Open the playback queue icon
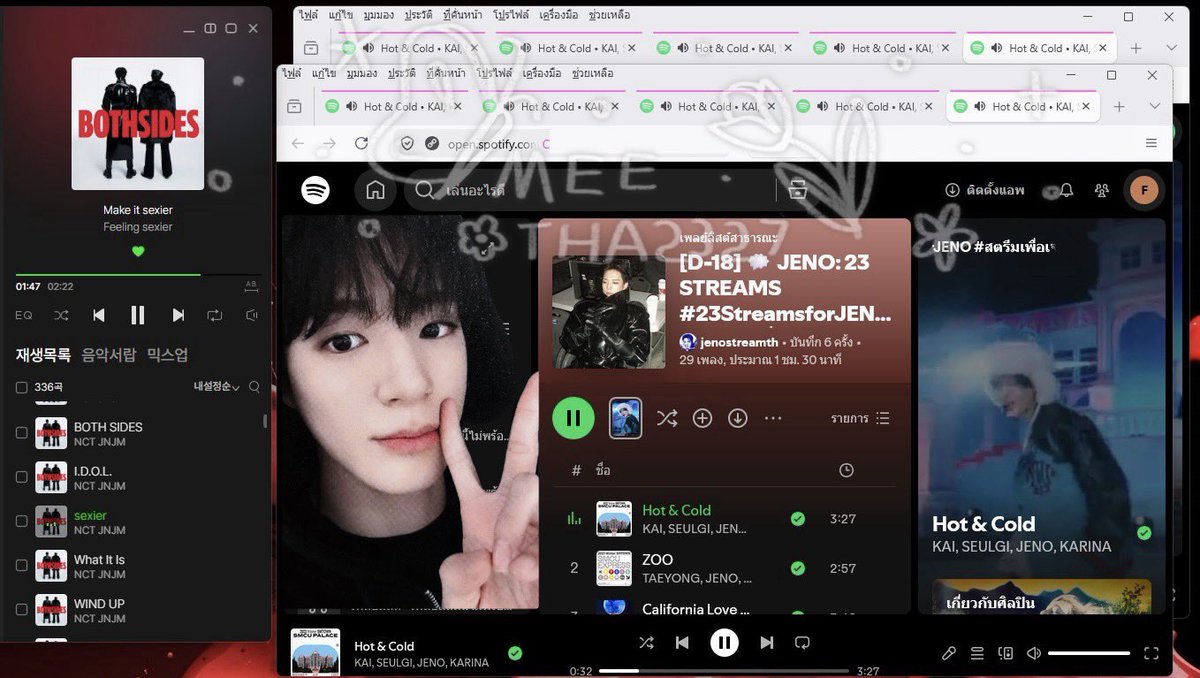1200x678 pixels. pyautogui.click(x=976, y=653)
